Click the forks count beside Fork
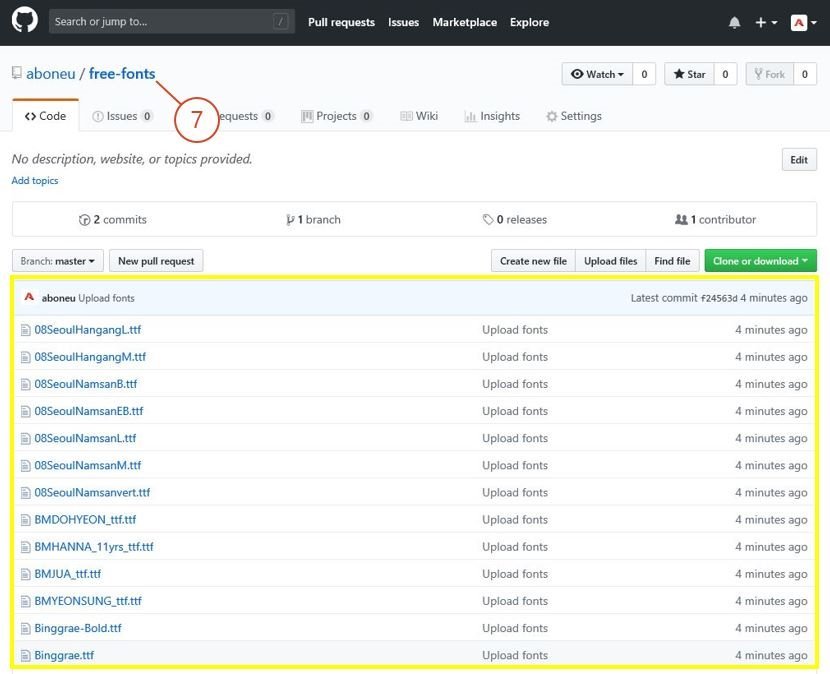This screenshot has width=830, height=674. click(x=805, y=74)
